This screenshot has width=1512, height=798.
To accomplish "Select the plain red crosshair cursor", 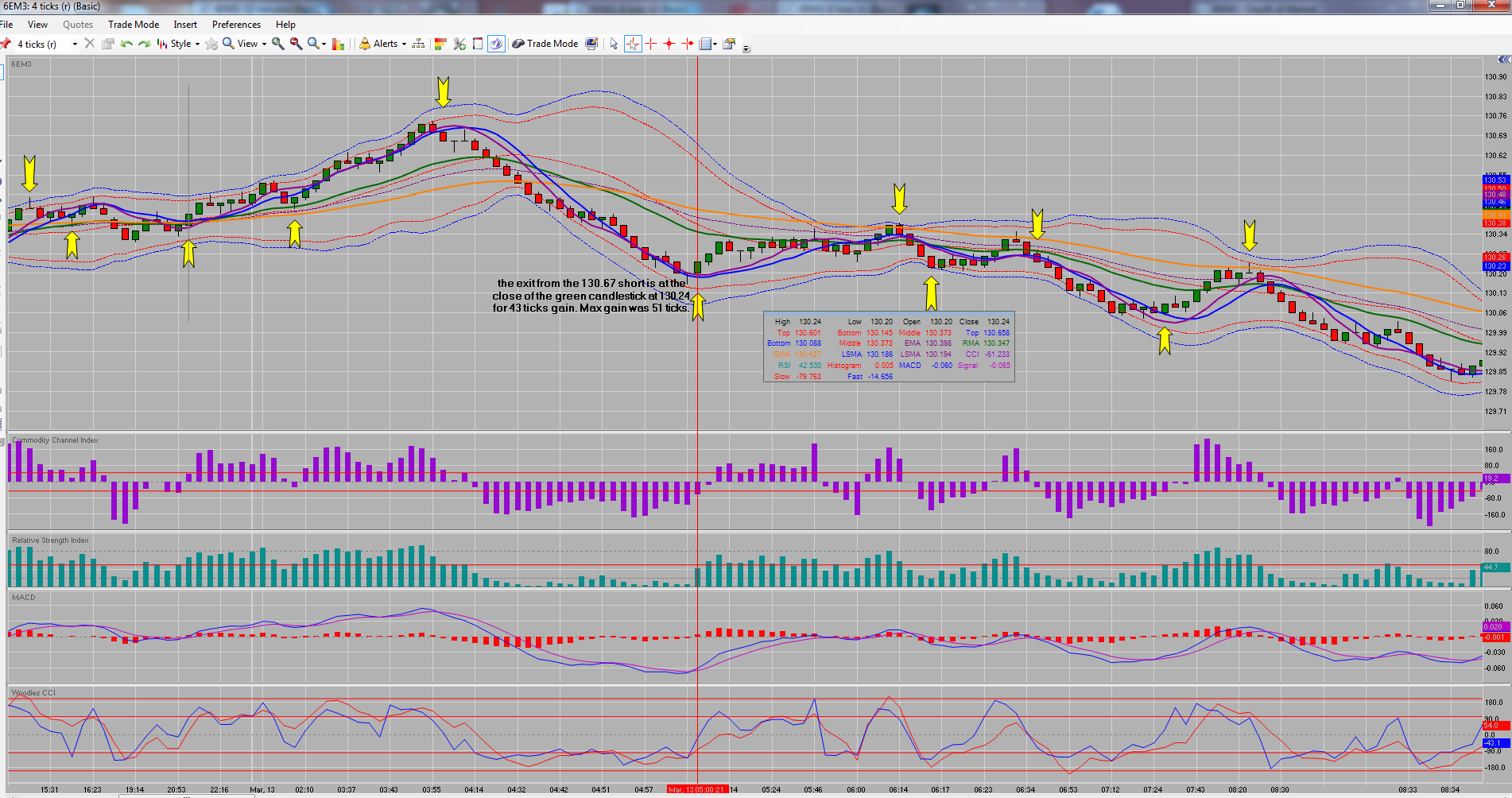I will click(651, 44).
